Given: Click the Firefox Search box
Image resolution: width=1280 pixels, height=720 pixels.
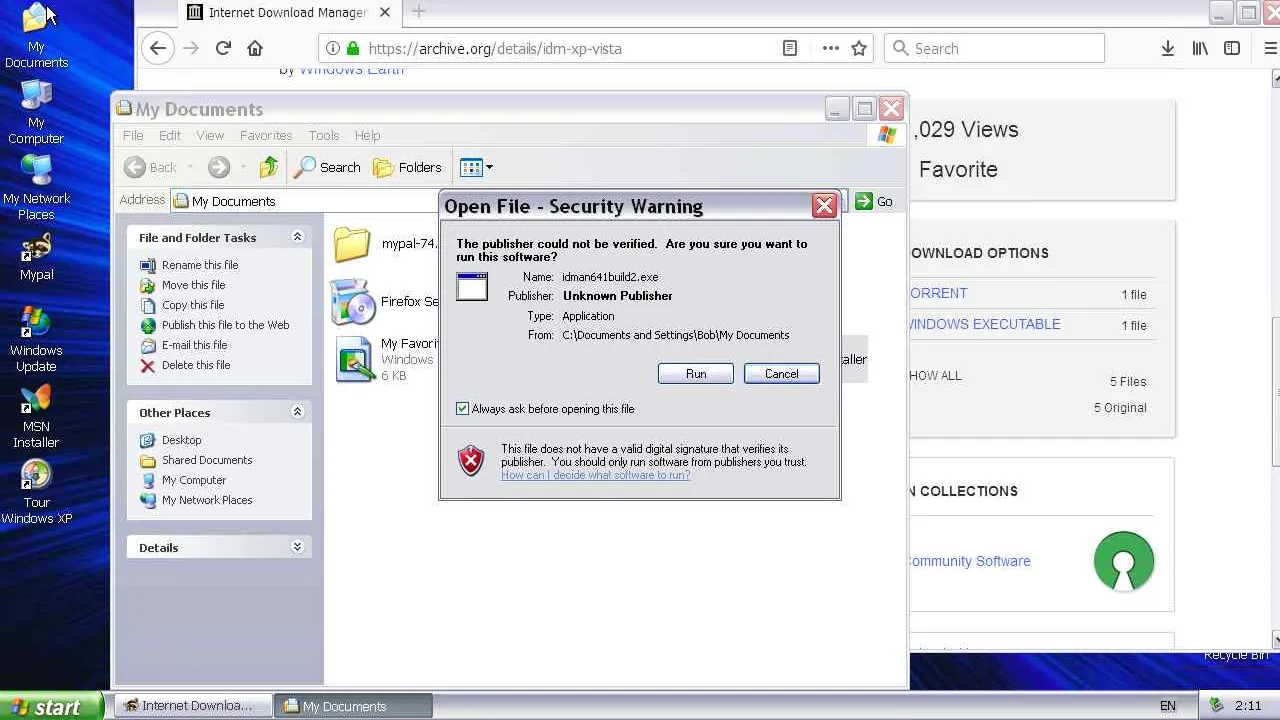Looking at the screenshot, I should point(995,48).
